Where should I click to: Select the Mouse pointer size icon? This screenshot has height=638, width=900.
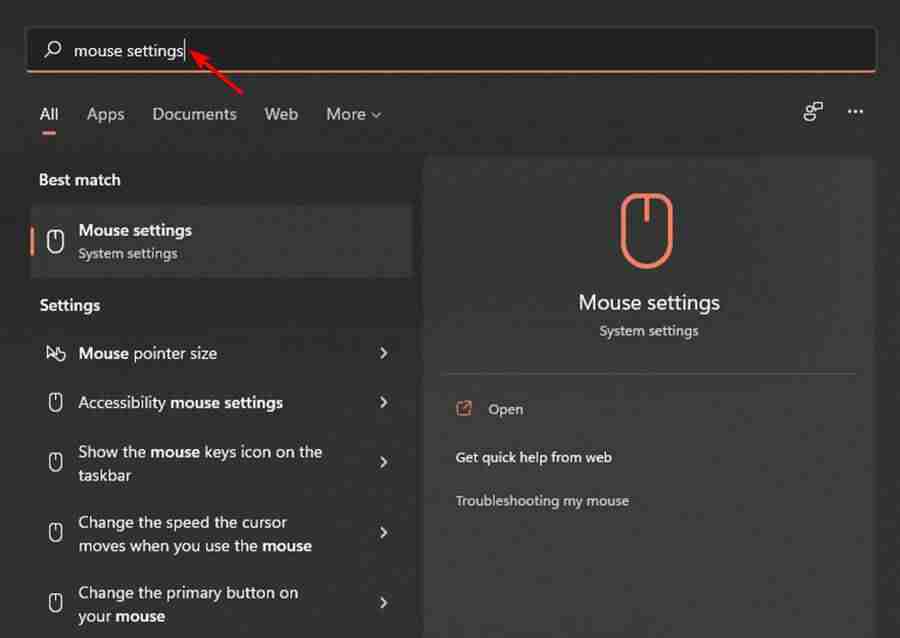pos(55,353)
